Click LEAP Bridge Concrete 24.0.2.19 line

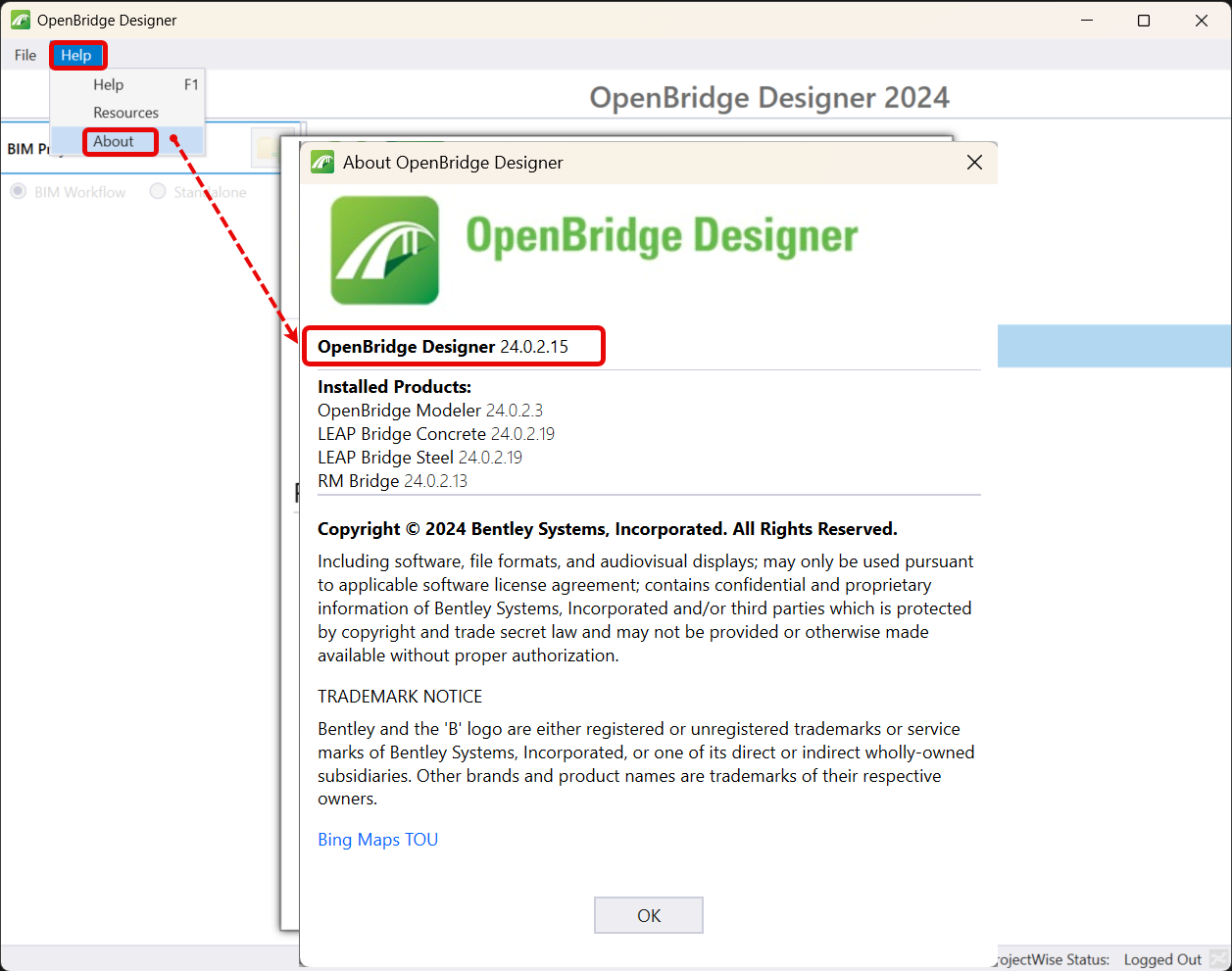point(436,434)
